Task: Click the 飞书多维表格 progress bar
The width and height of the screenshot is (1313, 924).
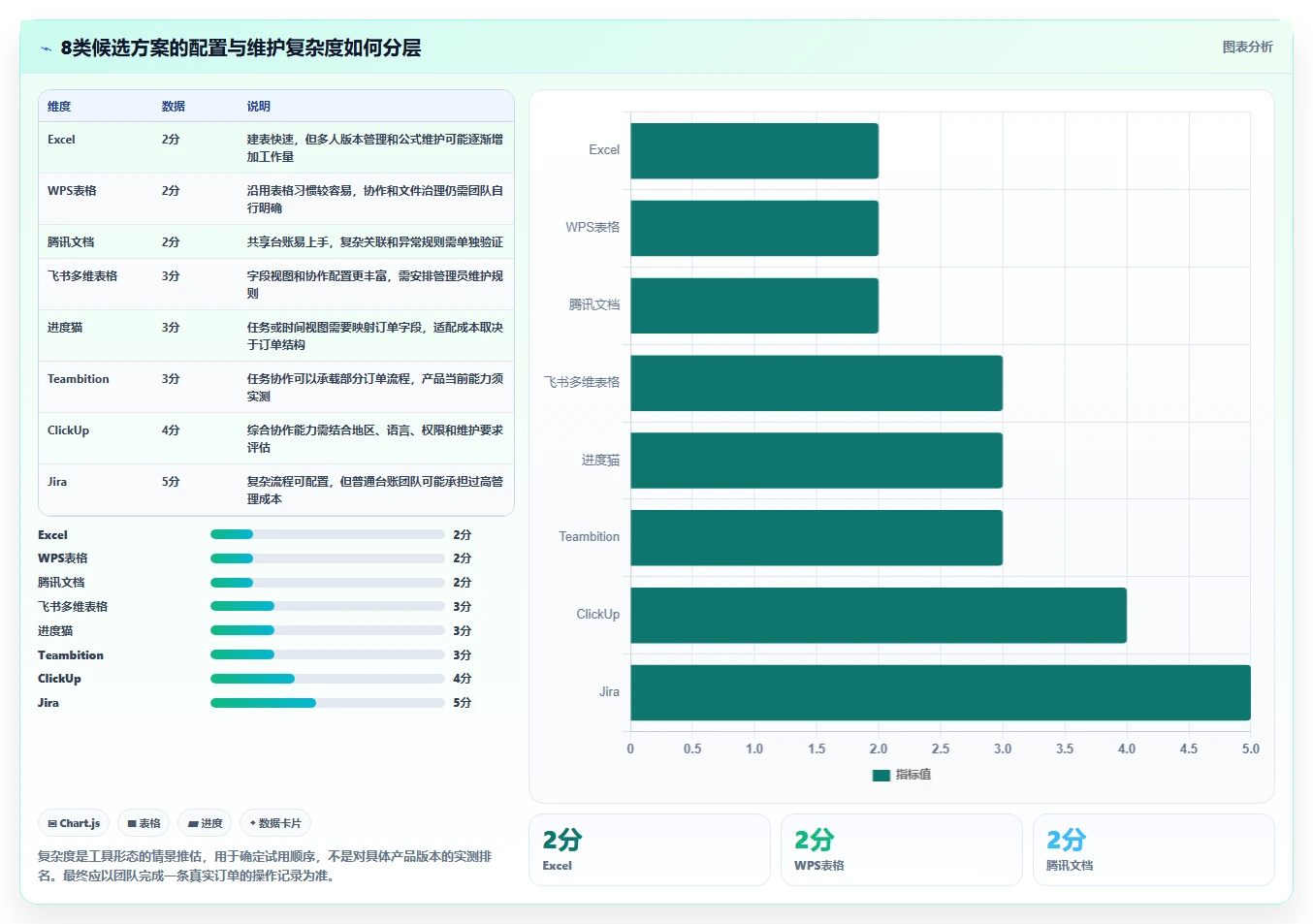Action: (327, 606)
